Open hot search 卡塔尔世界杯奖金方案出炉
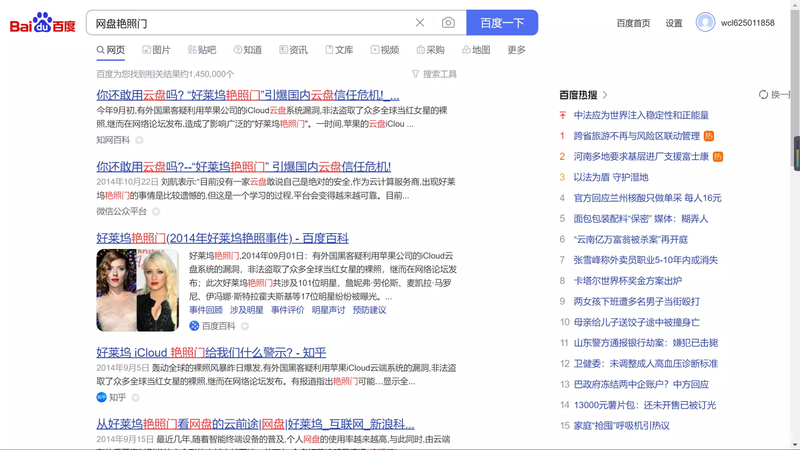Viewport: 800px width, 450px height. point(628,281)
